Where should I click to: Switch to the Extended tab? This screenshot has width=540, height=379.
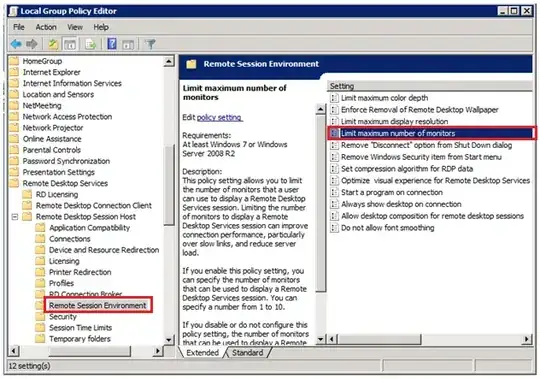[x=202, y=352]
